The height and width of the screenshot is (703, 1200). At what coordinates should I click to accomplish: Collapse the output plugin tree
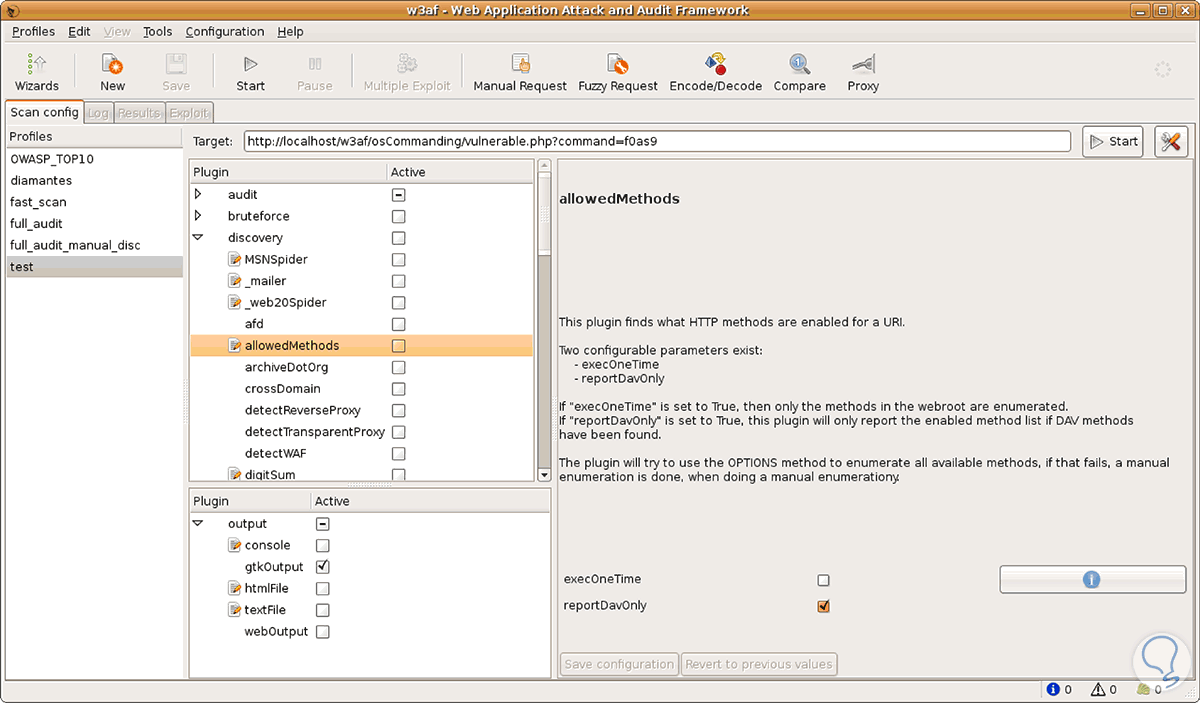click(x=198, y=524)
